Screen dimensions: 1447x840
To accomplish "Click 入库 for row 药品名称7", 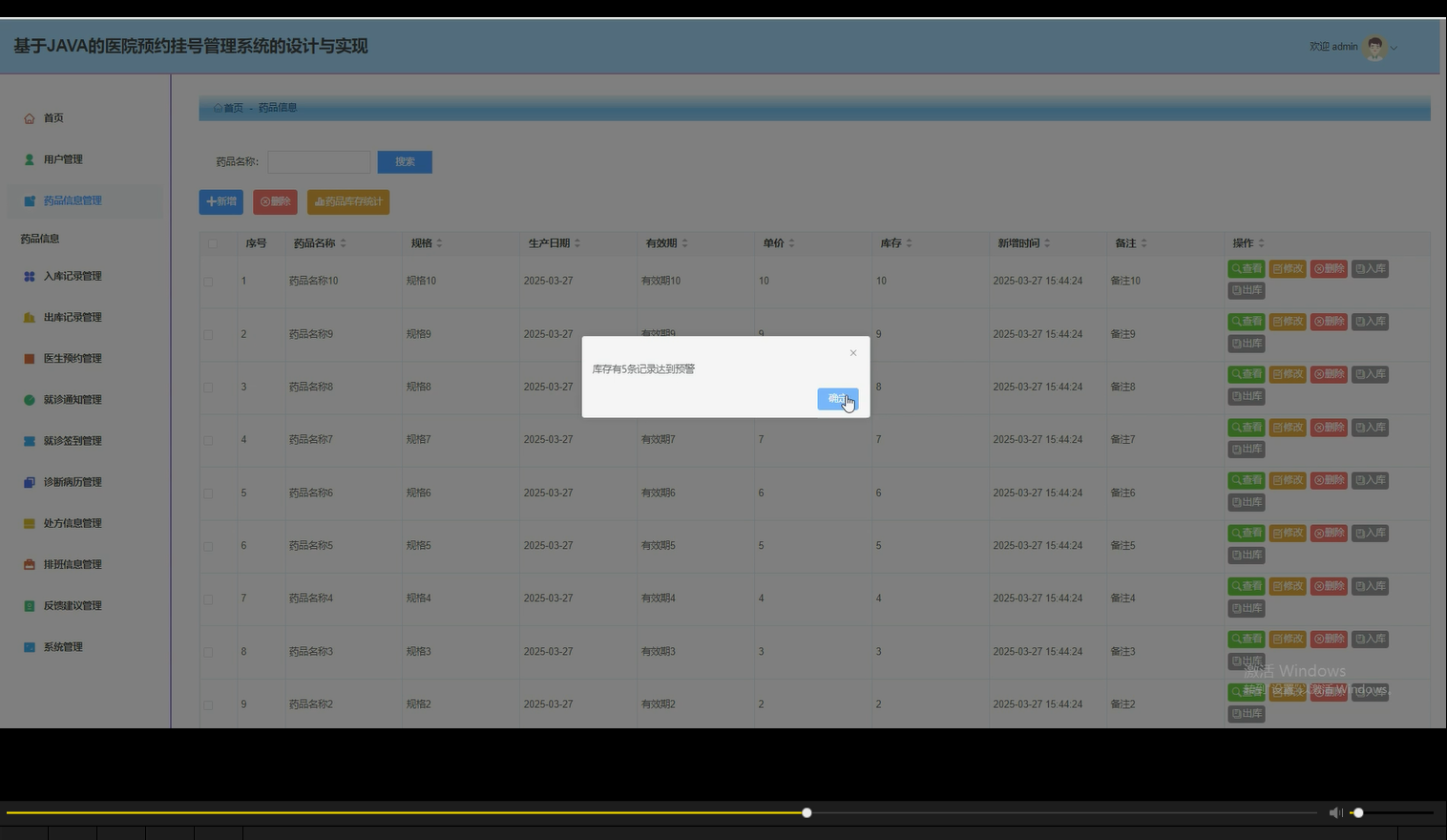I will pos(1371,428).
